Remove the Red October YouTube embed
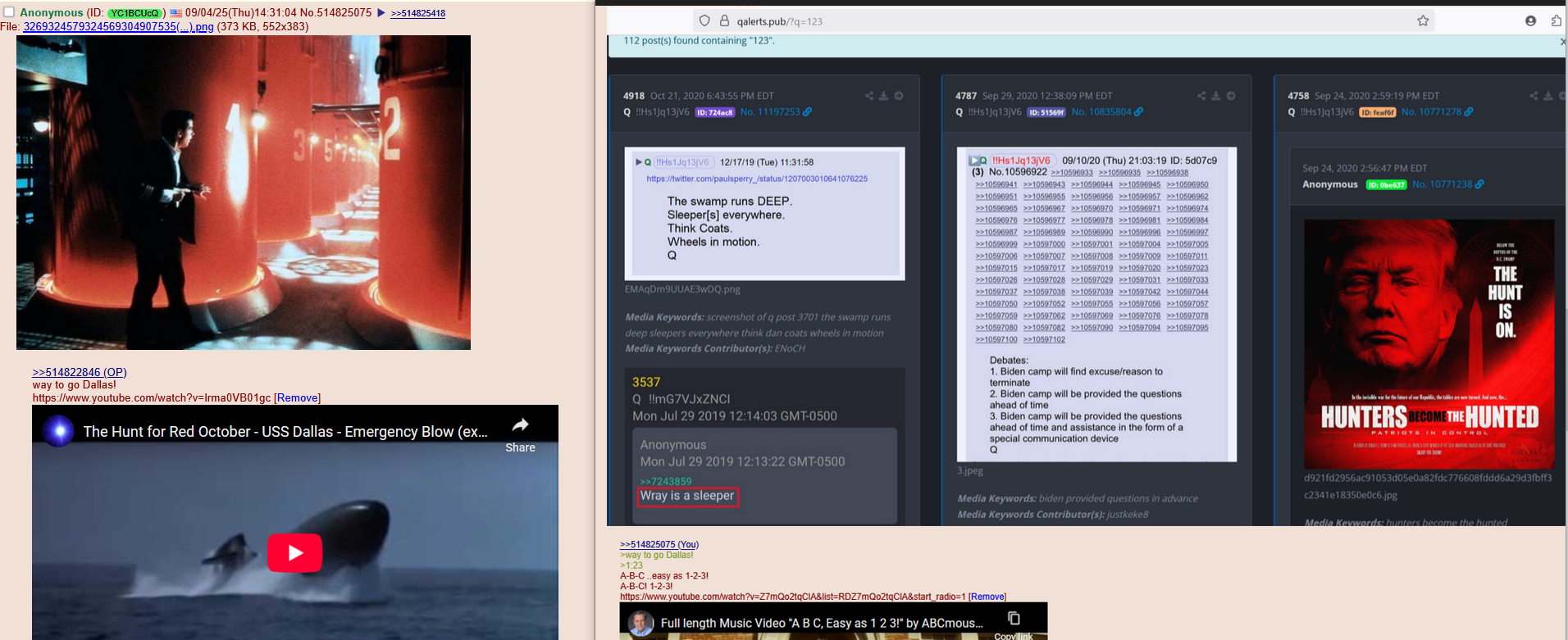Image resolution: width=1568 pixels, height=640 pixels. pos(297,398)
